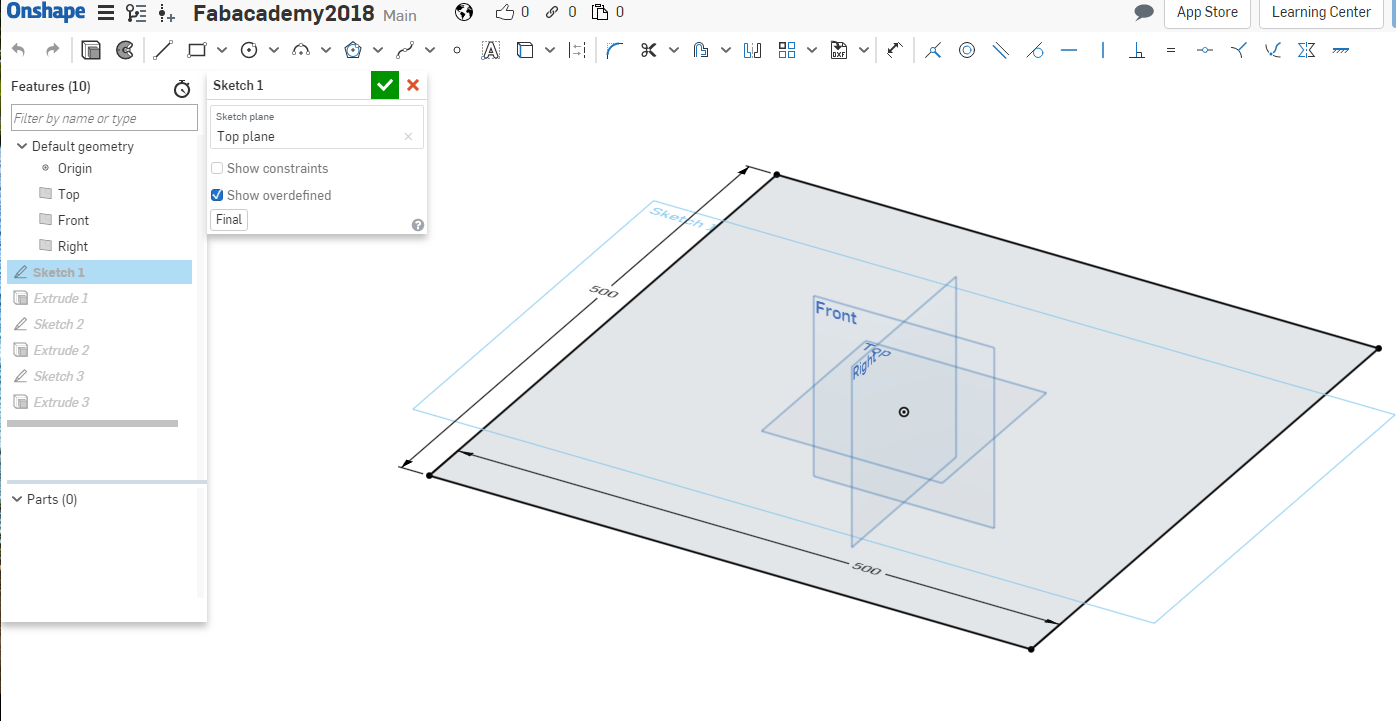Select the Sketch fillet tool
This screenshot has width=1396, height=721.
[615, 50]
